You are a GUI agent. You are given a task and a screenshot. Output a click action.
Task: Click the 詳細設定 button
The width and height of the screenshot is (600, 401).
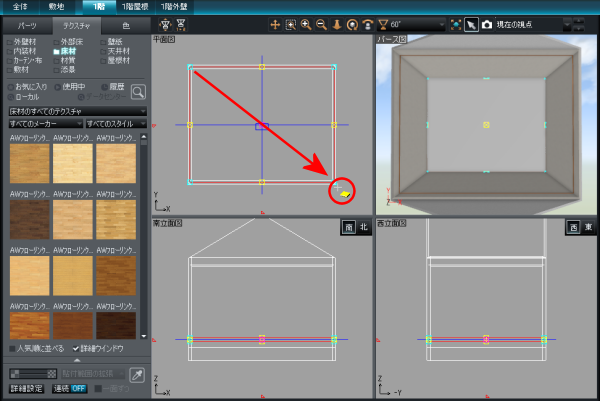(x=26, y=388)
